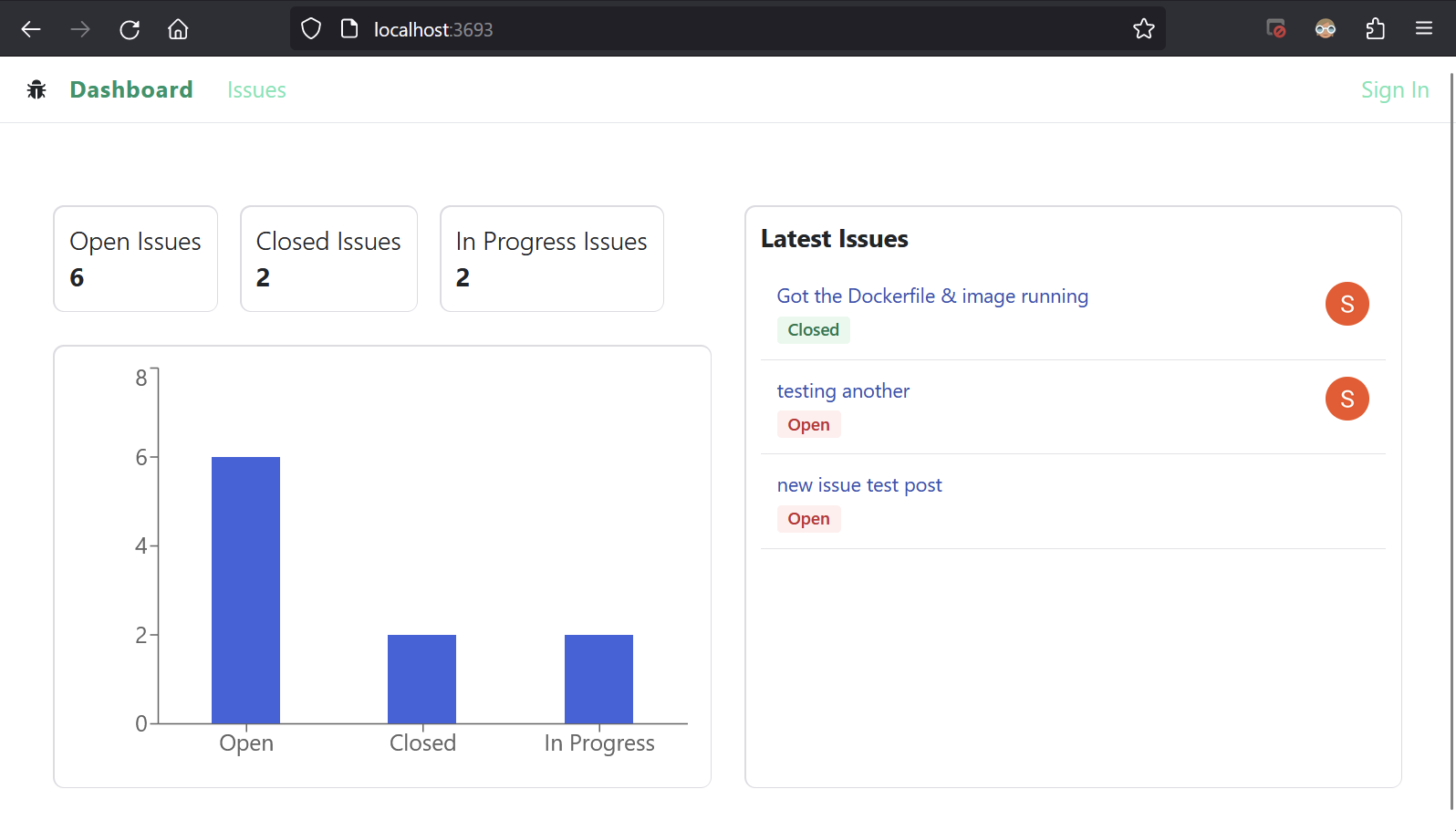The image size is (1456, 831).
Task: Open issue 'Got the Dockerfile & image running'
Action: pos(932,296)
